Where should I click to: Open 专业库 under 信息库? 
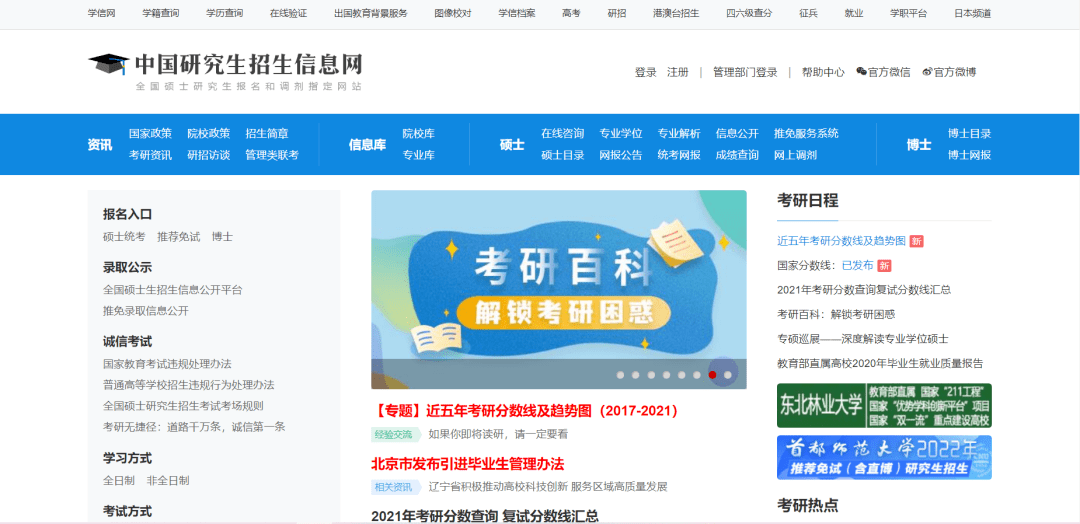click(419, 155)
